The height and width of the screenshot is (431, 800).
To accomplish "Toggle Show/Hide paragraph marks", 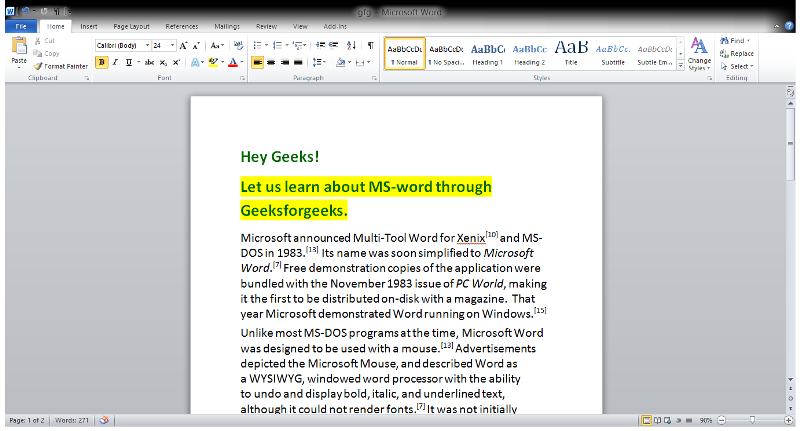I will (x=370, y=45).
